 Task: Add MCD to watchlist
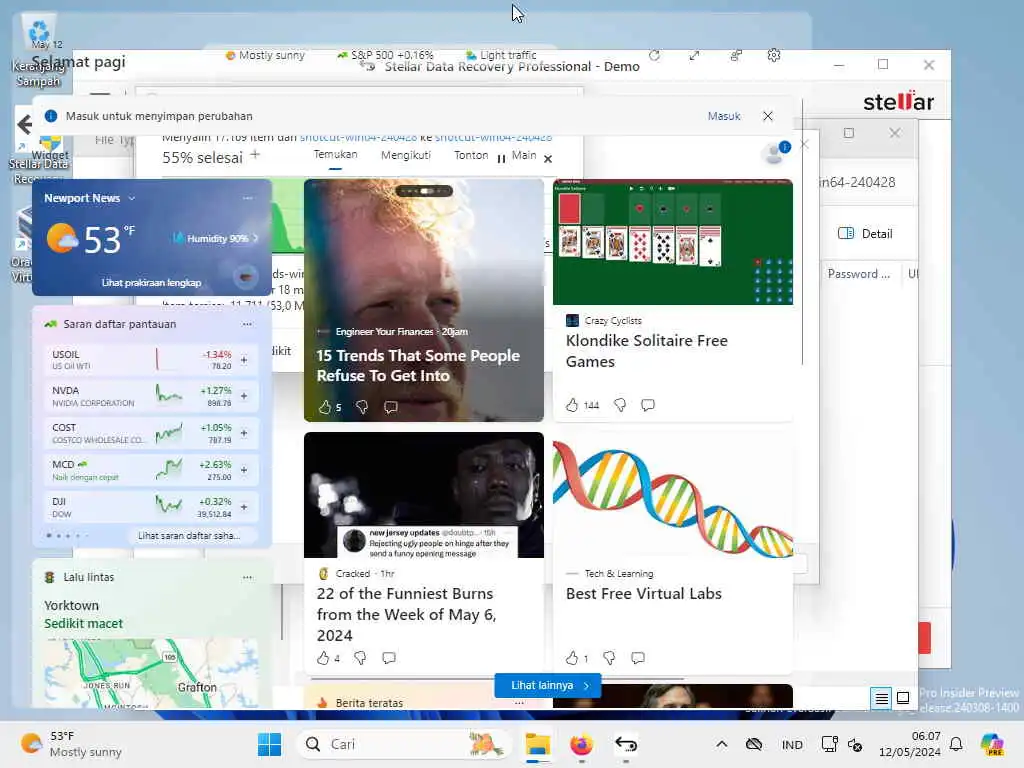tap(244, 470)
